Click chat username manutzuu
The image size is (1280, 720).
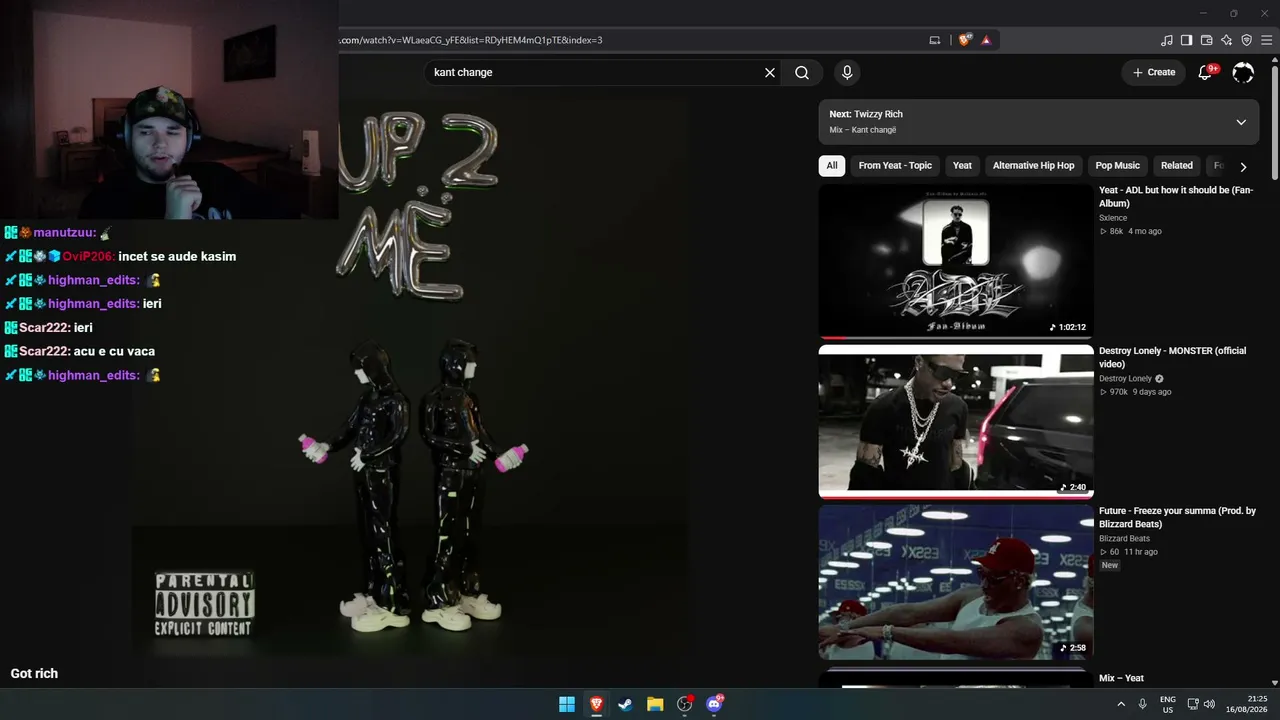65,233
